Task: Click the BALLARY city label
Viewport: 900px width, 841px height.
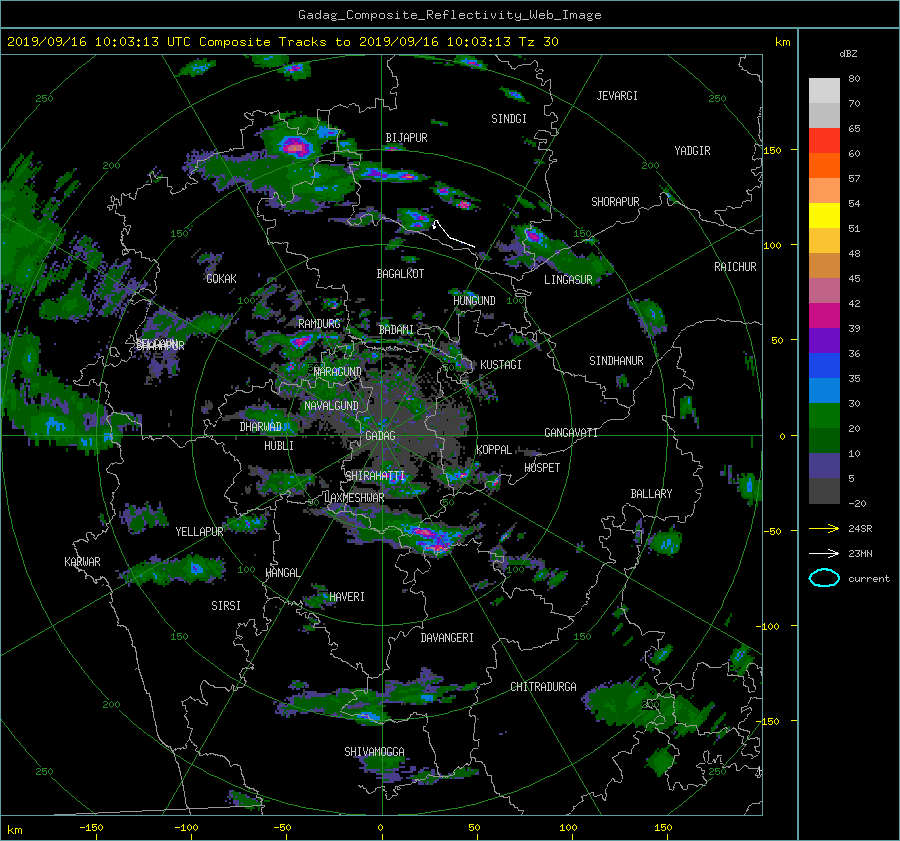Action: pos(651,494)
